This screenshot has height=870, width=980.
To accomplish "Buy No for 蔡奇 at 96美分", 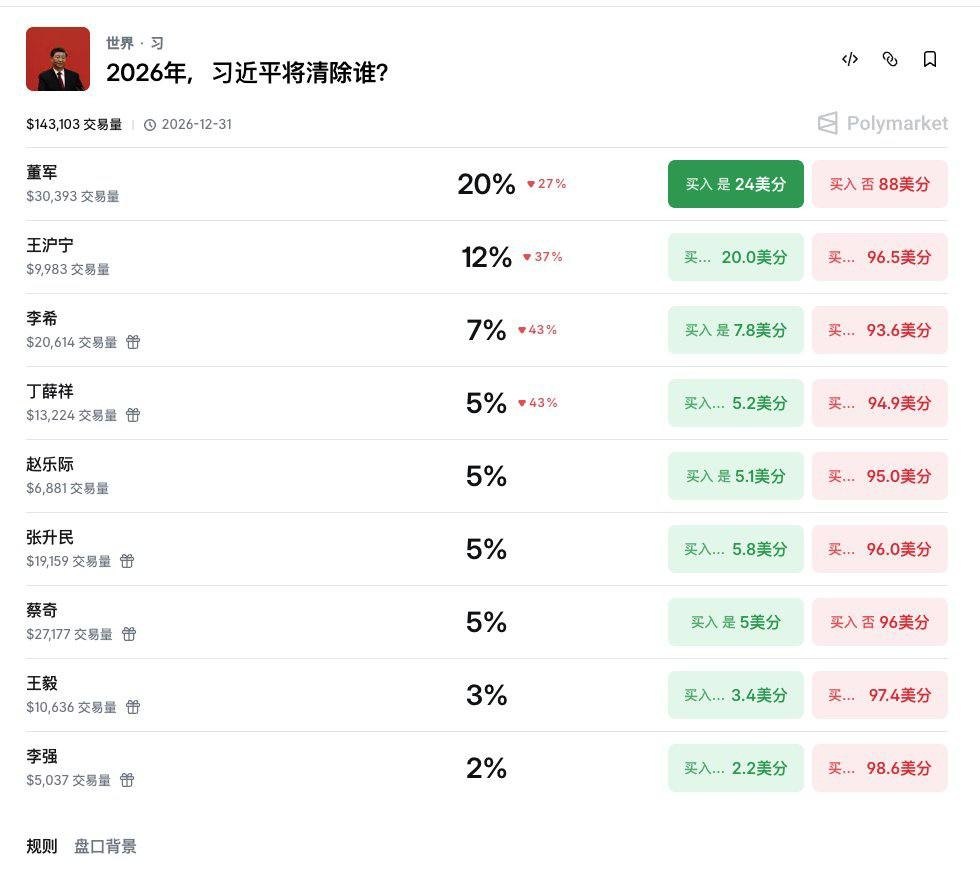I will pyautogui.click(x=880, y=622).
